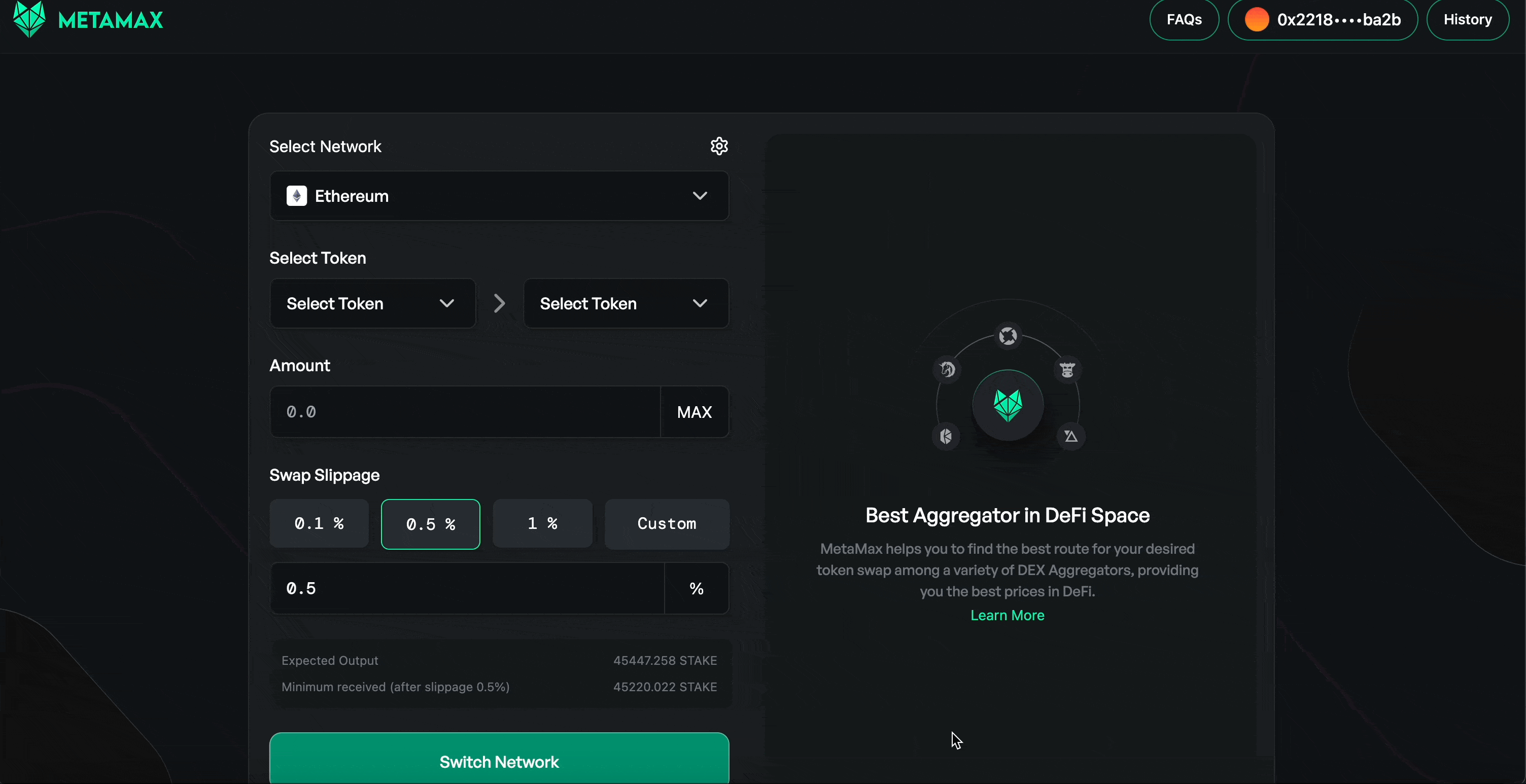Focus the Amount input field
1526x784 pixels.
pos(465,412)
